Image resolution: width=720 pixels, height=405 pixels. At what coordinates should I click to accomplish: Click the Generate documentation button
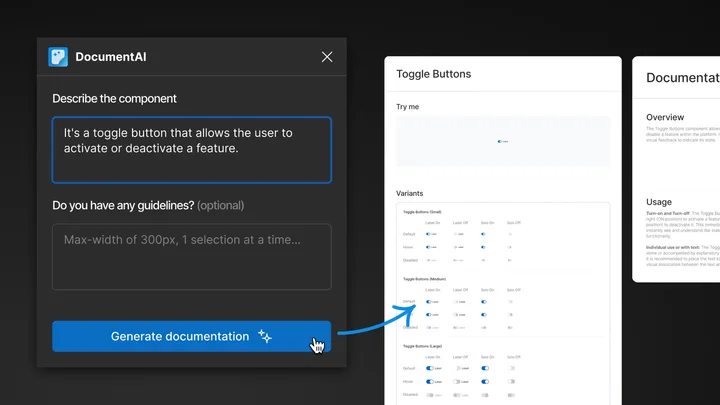coord(191,337)
